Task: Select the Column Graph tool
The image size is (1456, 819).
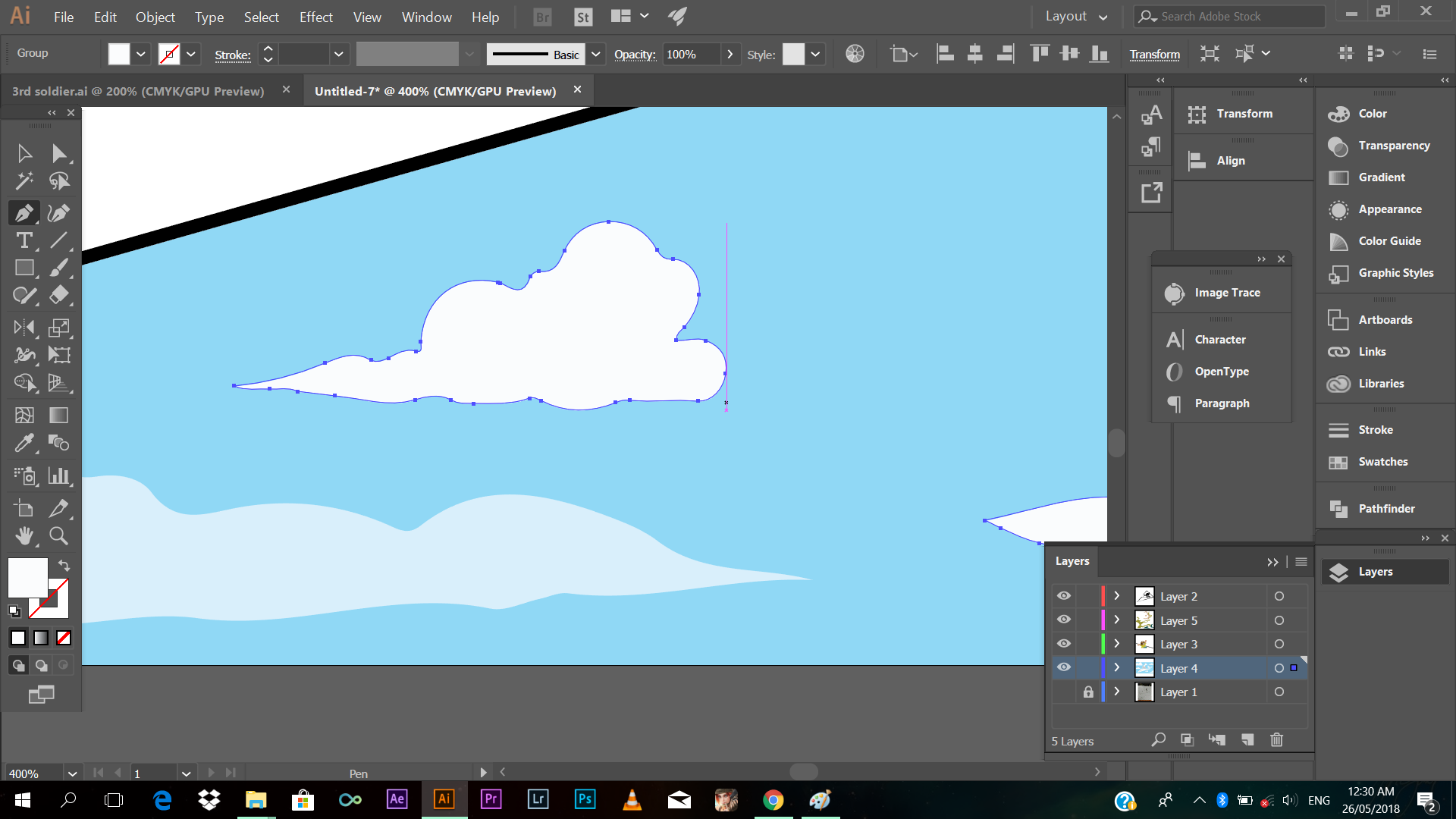Action: (59, 475)
